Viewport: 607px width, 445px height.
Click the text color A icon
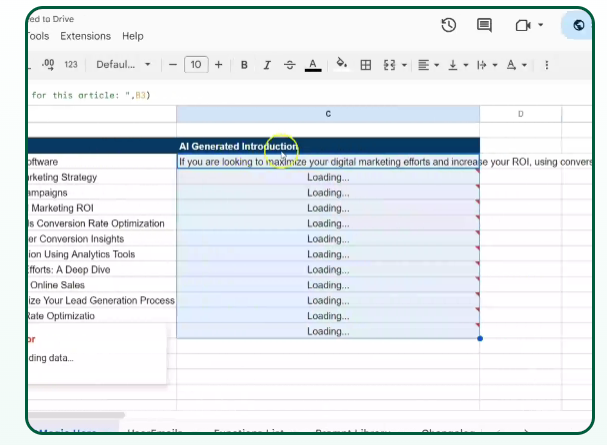(x=313, y=65)
